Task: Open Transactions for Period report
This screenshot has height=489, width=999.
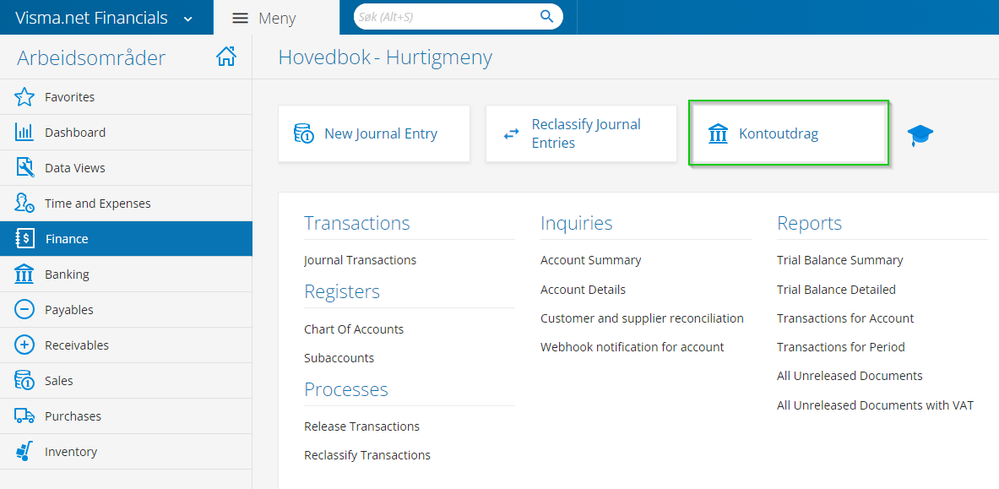Action: click(x=841, y=347)
